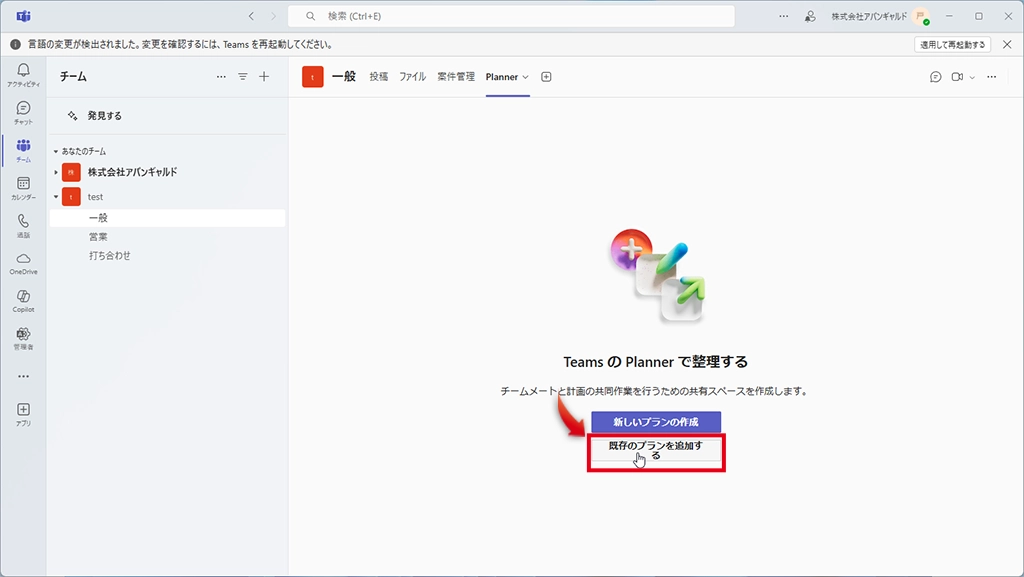
Task: Open Copilot from the left rail
Action: [x=24, y=301]
